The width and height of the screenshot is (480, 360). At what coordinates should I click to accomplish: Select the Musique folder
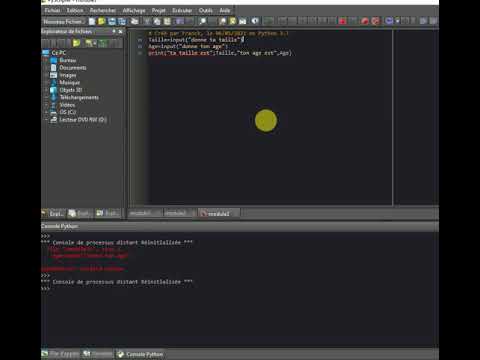70,83
